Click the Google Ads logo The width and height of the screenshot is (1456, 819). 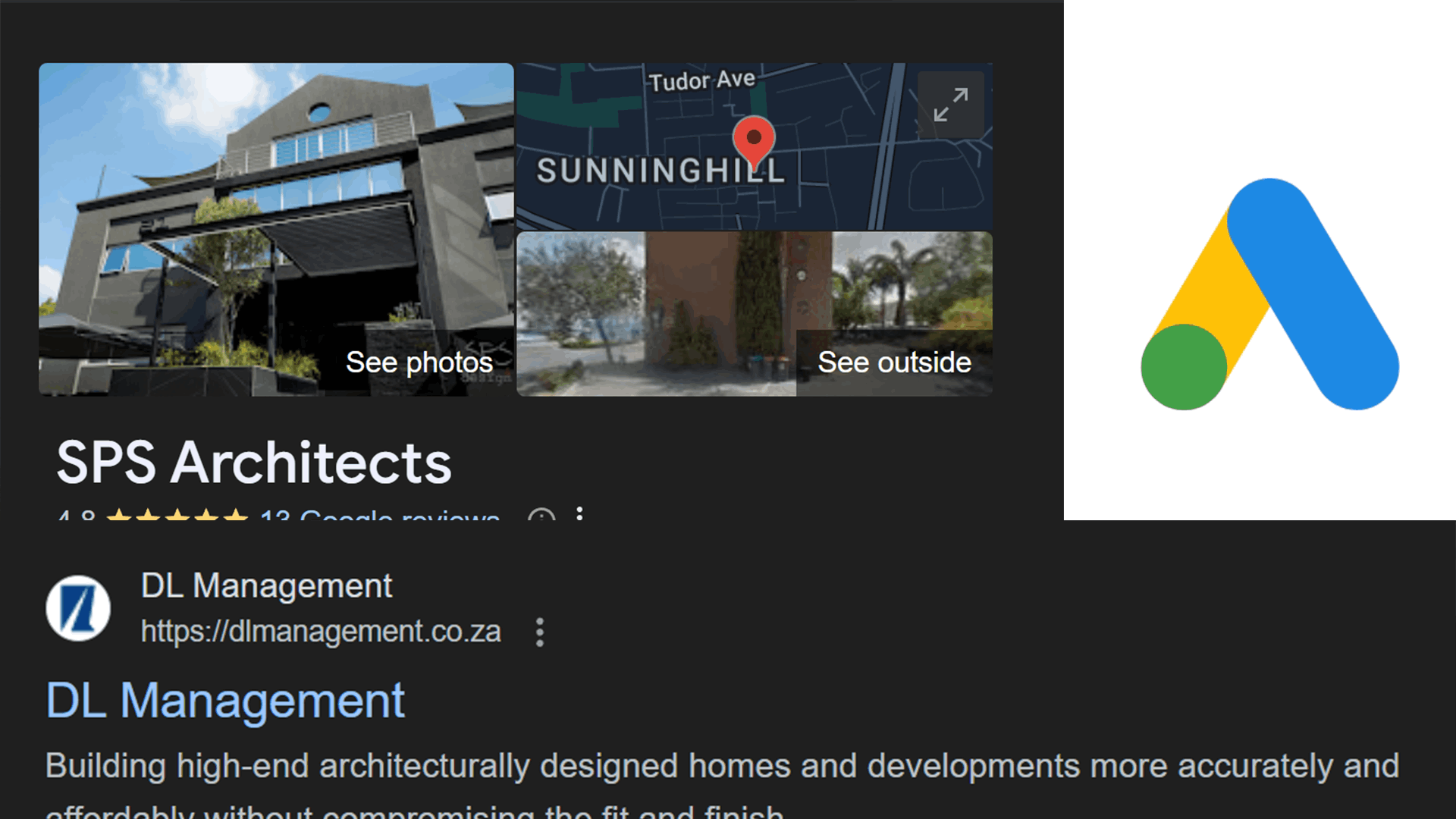click(1269, 294)
